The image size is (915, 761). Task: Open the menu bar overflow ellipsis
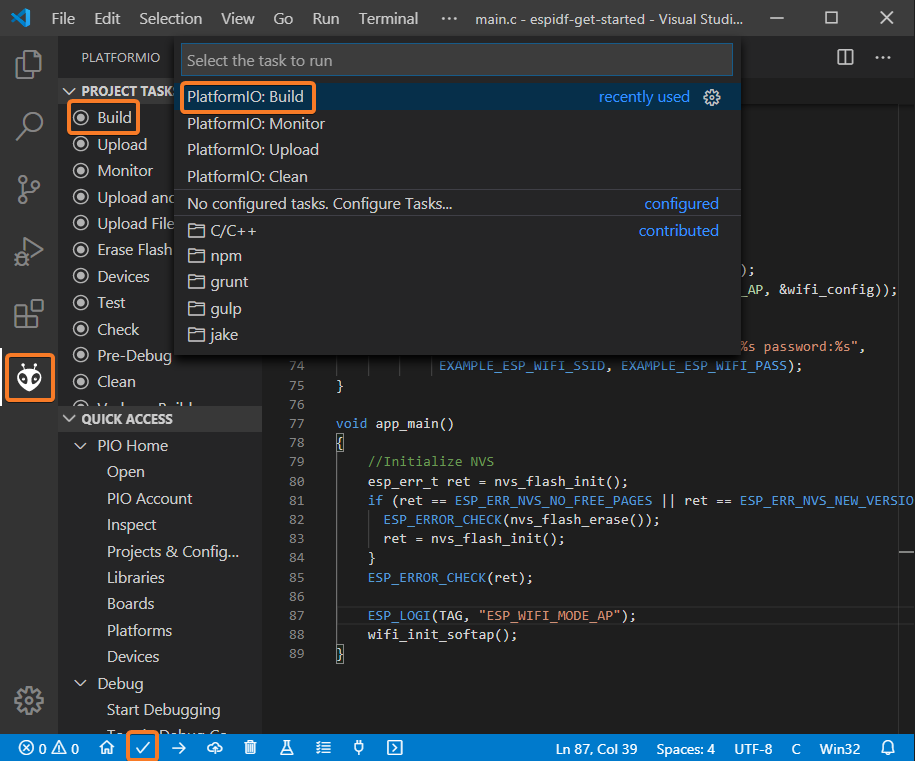coord(449,19)
